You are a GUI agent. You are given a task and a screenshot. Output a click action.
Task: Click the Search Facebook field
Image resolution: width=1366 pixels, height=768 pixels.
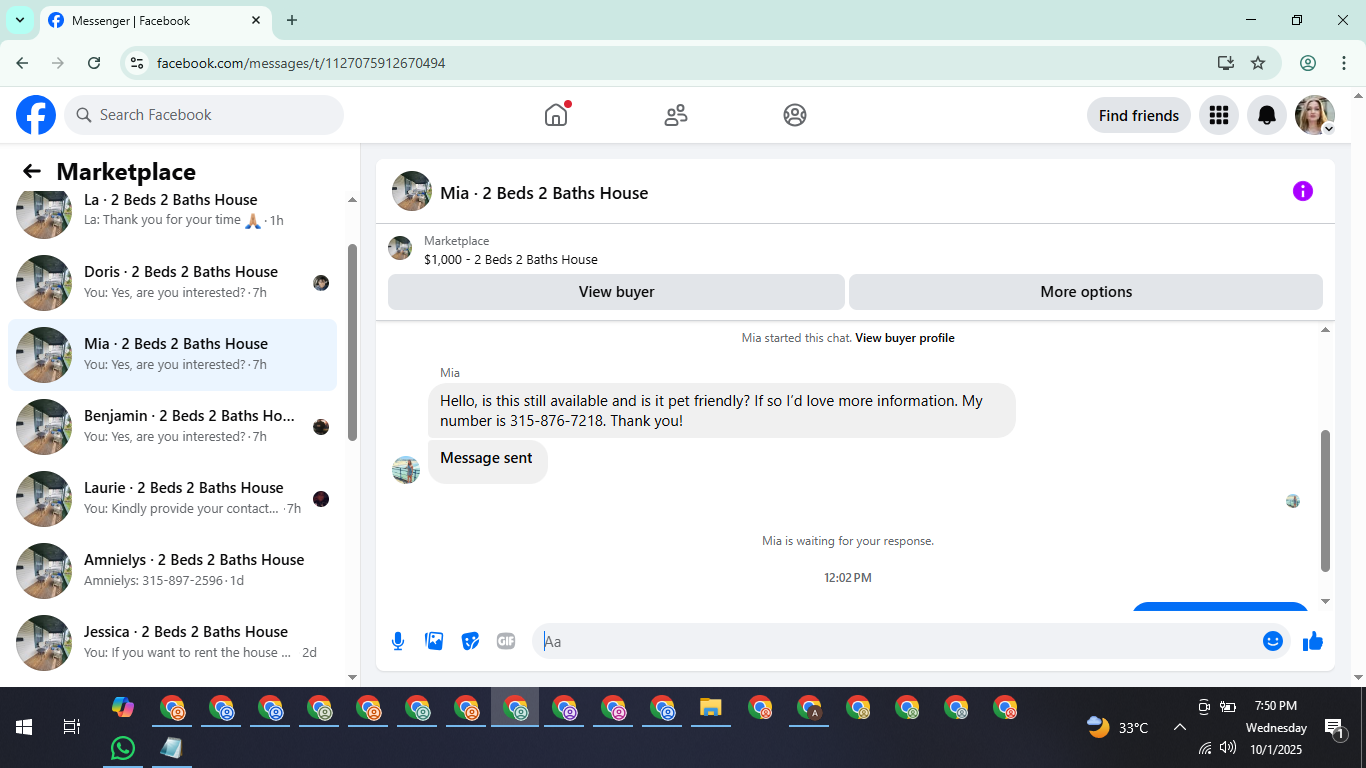pos(204,115)
